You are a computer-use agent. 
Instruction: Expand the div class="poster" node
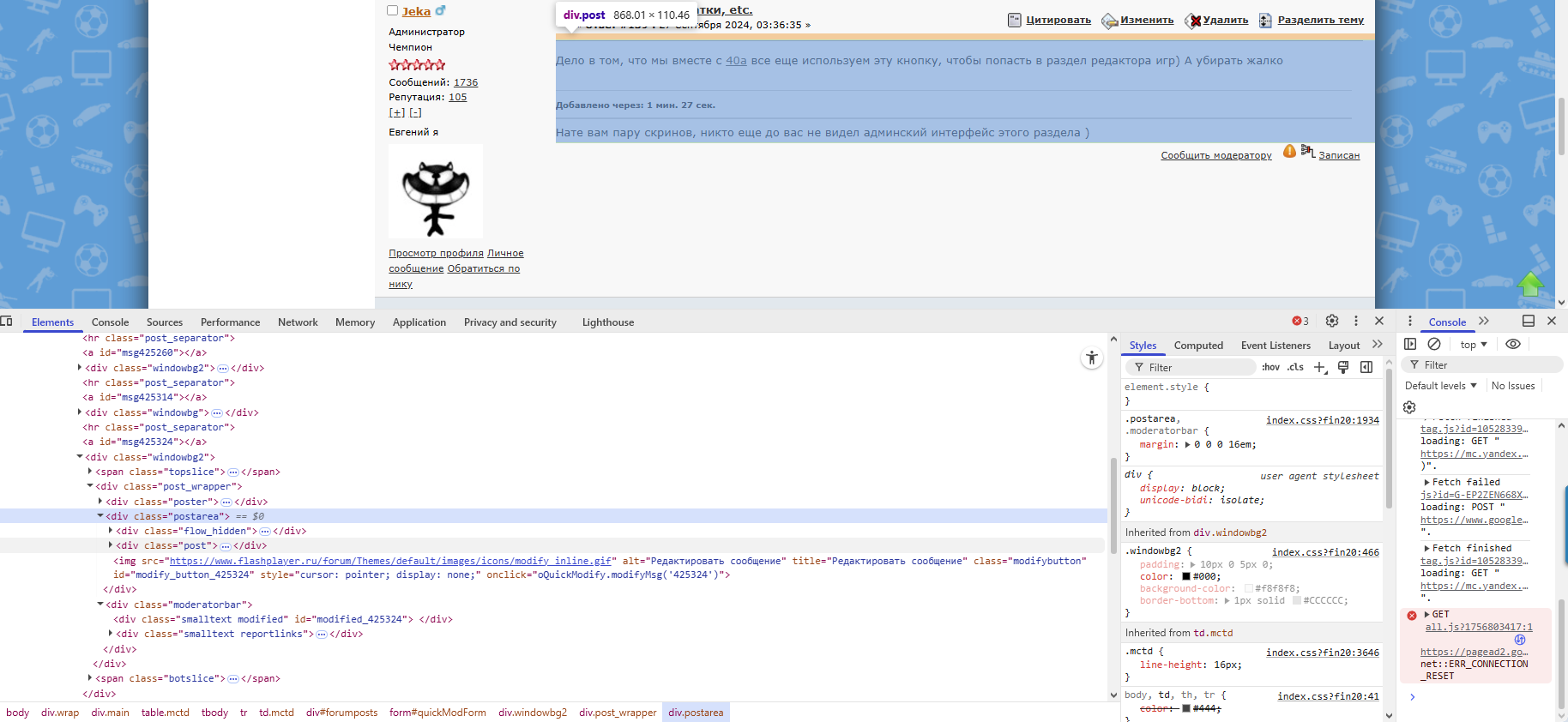coord(100,502)
